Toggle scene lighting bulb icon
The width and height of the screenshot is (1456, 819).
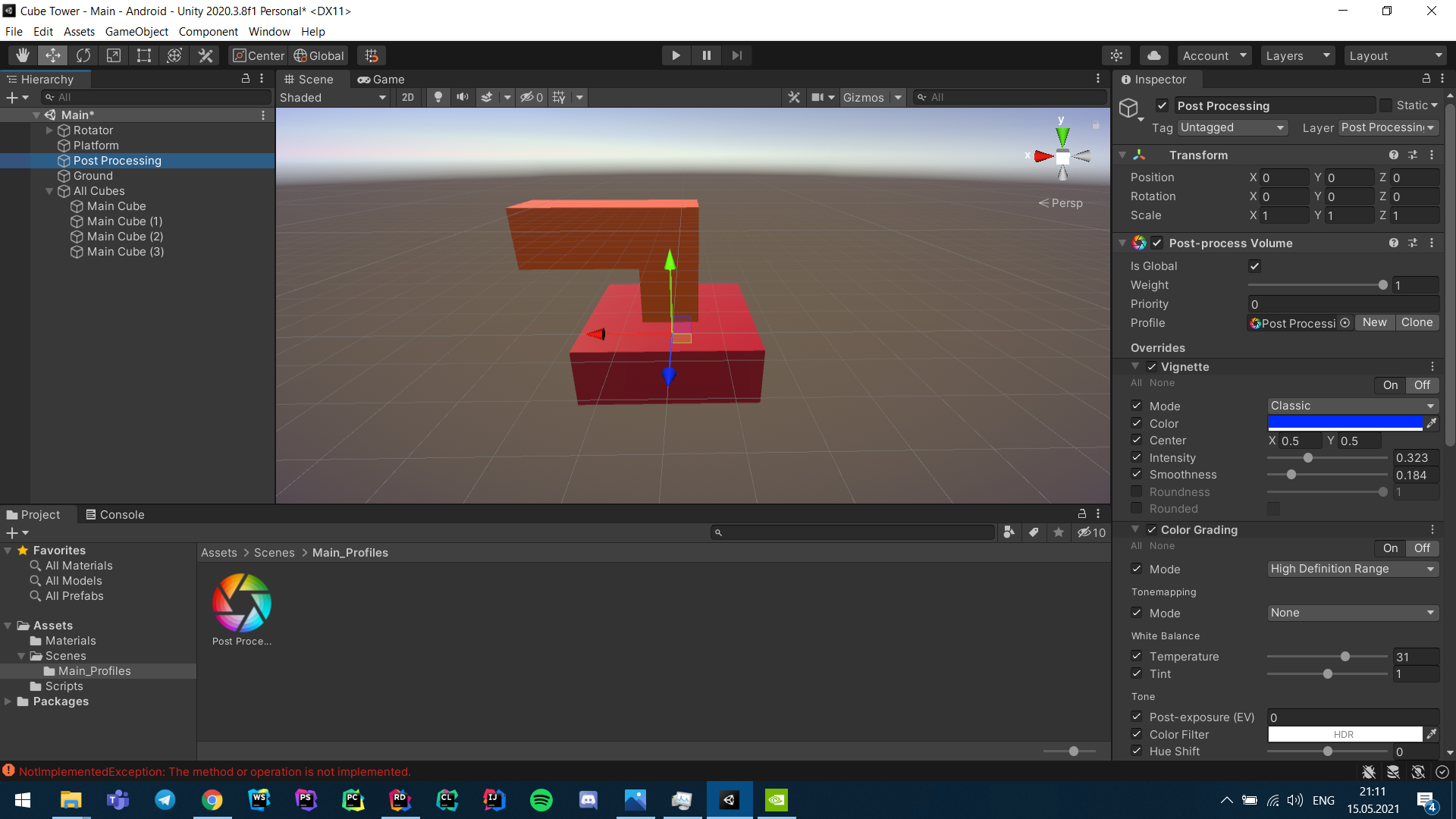click(438, 97)
